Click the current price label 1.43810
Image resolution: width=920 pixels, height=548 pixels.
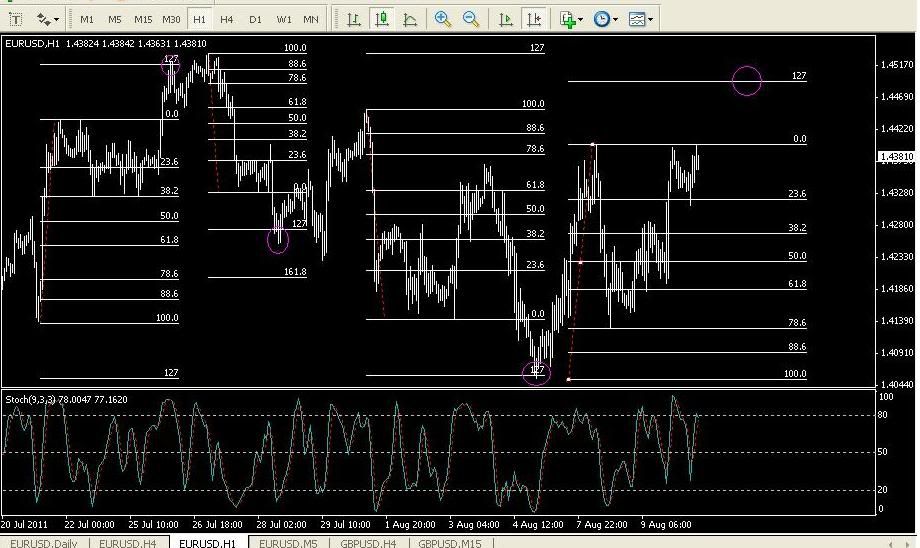coord(896,157)
